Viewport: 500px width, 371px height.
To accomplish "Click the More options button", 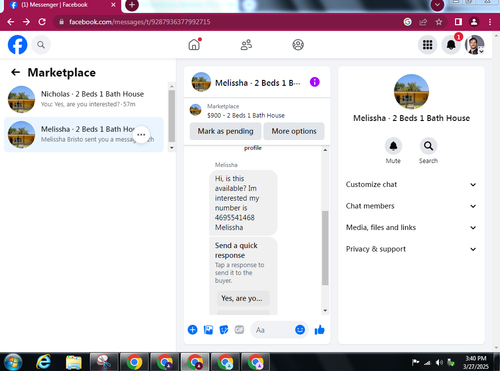I will [x=294, y=131].
